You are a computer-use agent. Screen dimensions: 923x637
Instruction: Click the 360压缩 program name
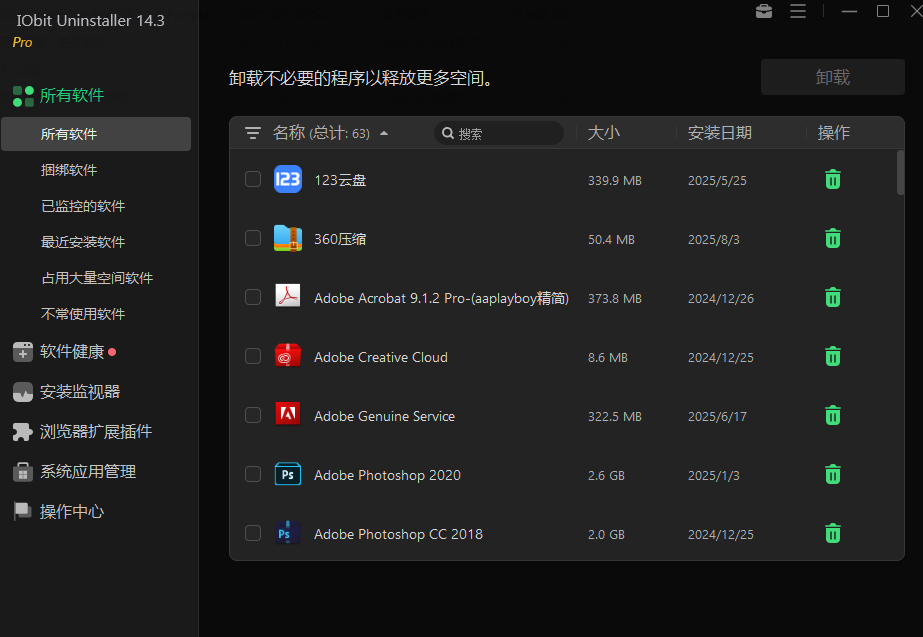pos(340,239)
